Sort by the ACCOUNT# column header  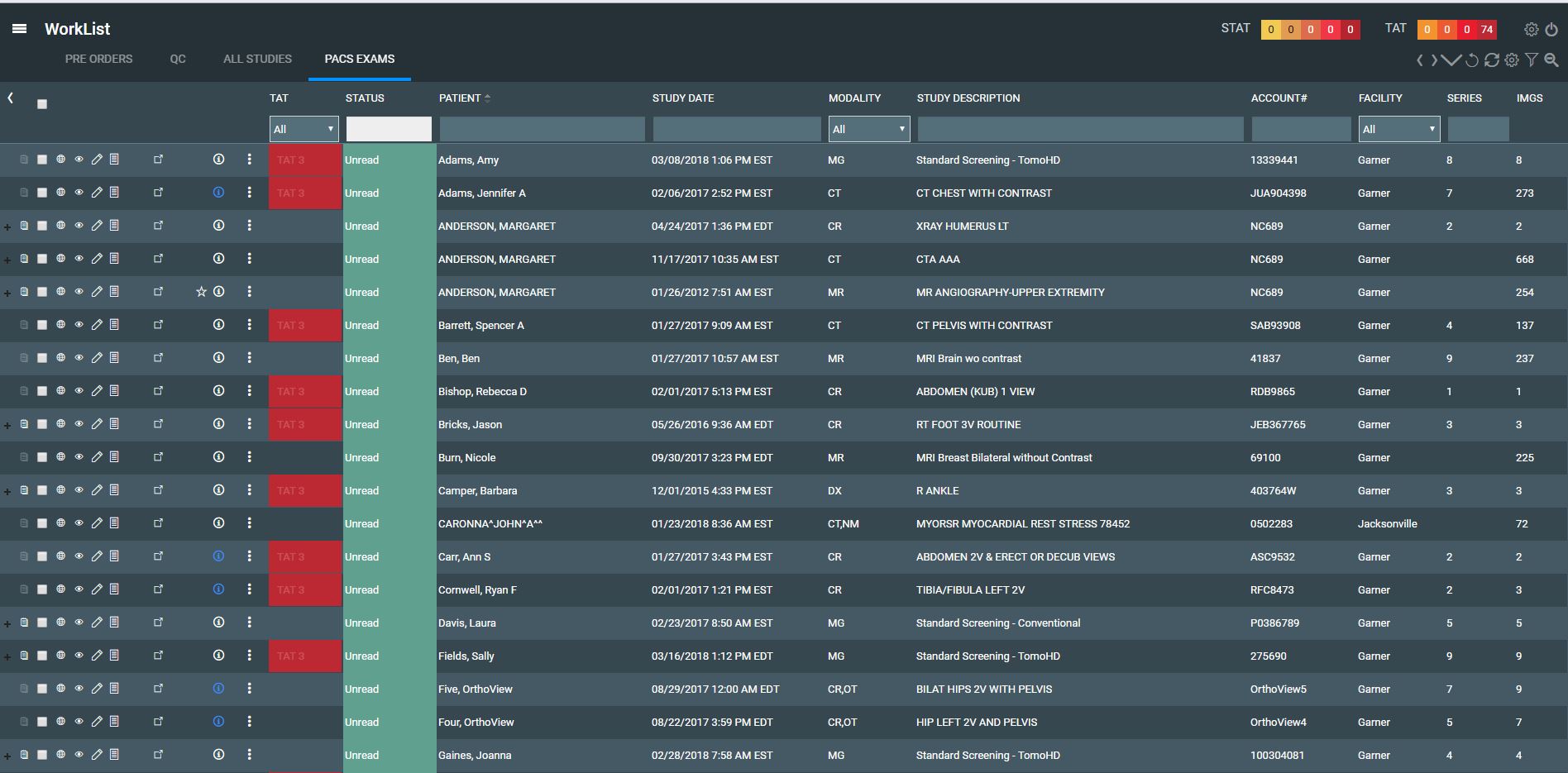coord(1279,98)
